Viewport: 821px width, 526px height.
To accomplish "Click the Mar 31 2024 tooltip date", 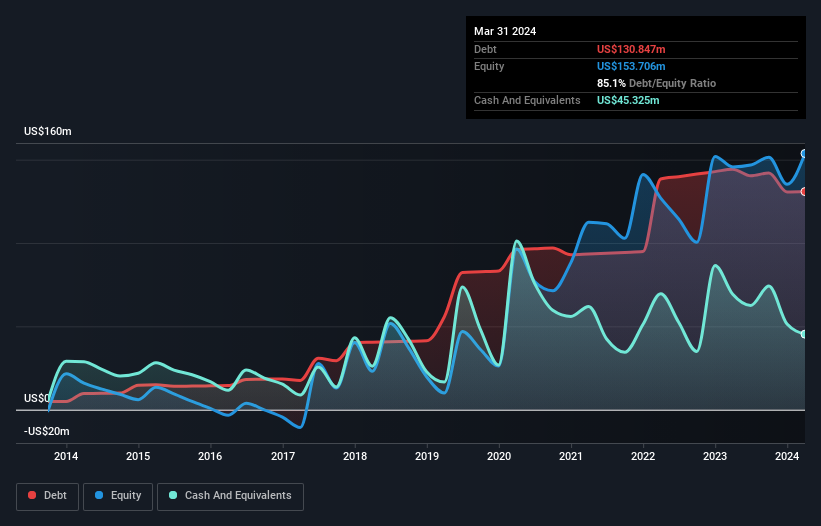I will (x=505, y=31).
